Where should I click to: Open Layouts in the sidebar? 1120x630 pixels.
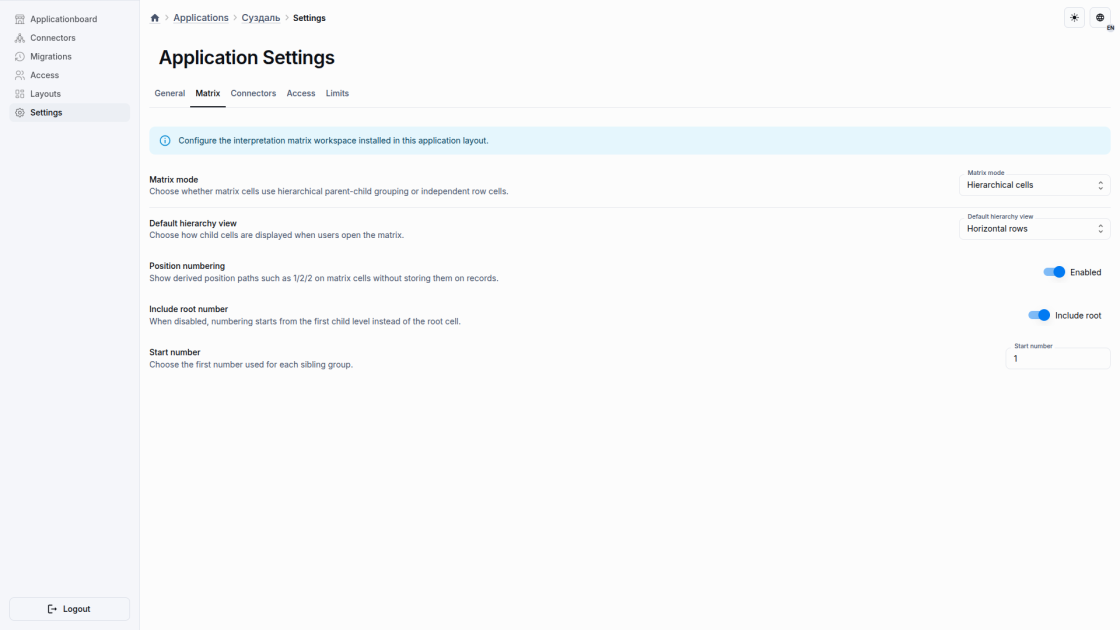[69, 94]
